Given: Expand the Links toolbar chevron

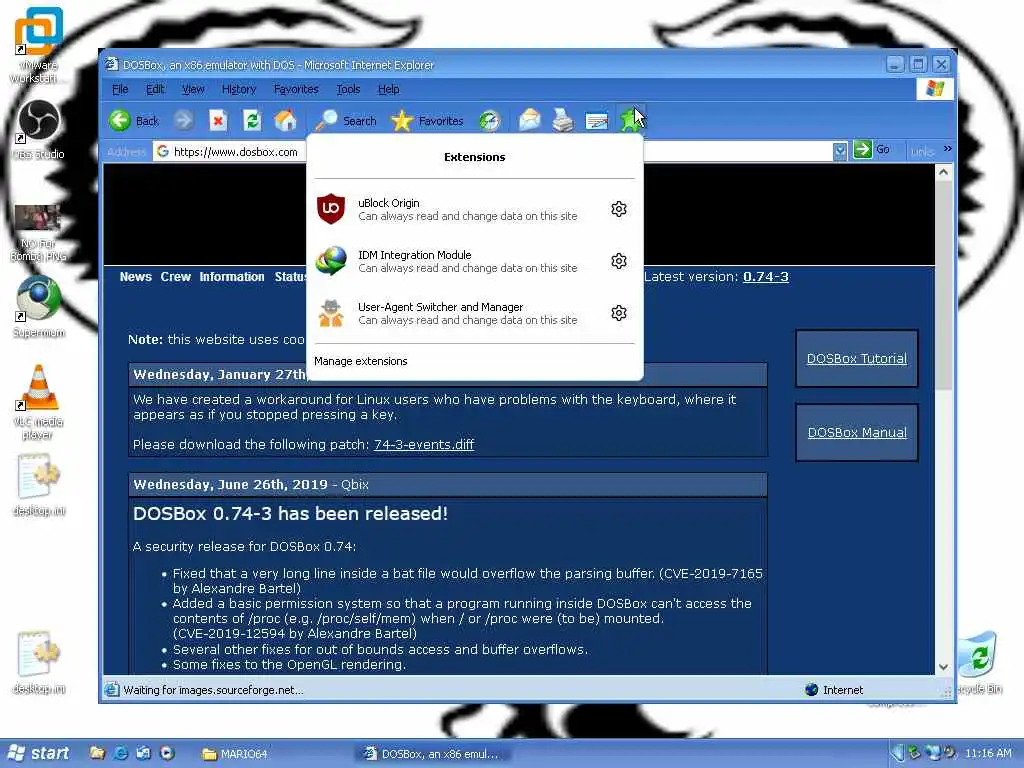Looking at the screenshot, I should click(x=948, y=150).
